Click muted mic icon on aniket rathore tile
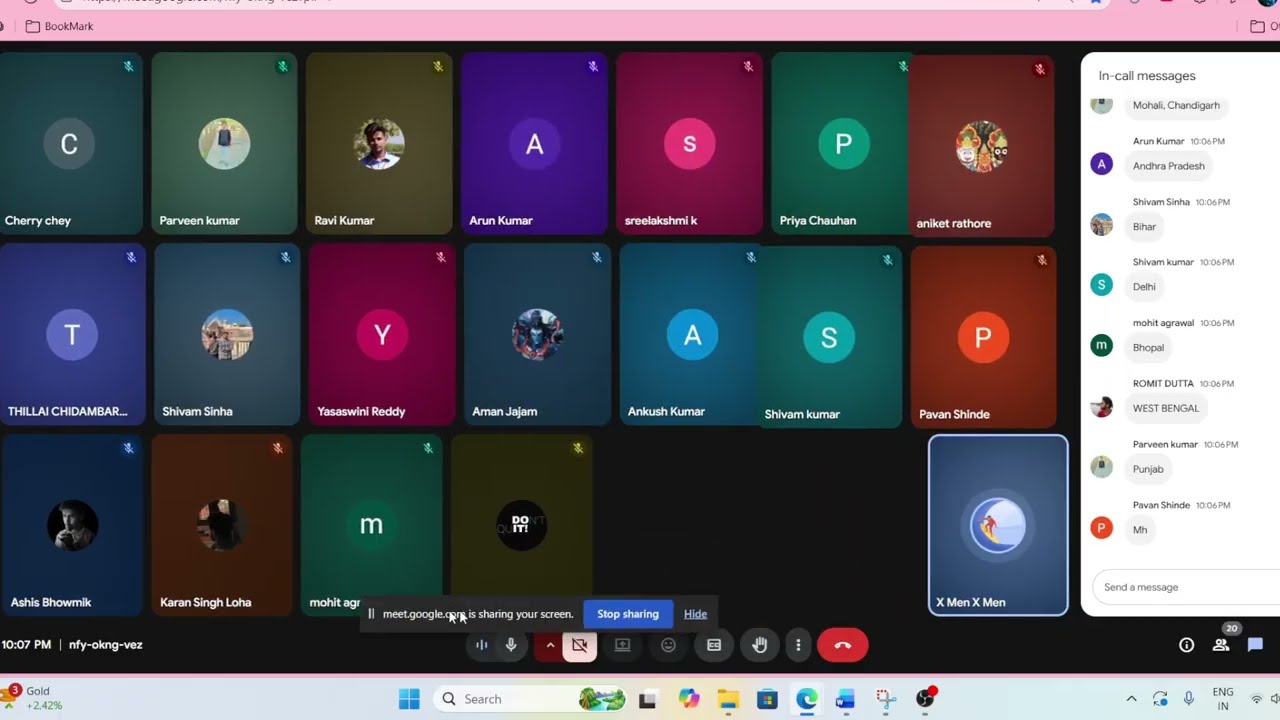This screenshot has width=1280, height=720. [1040, 70]
